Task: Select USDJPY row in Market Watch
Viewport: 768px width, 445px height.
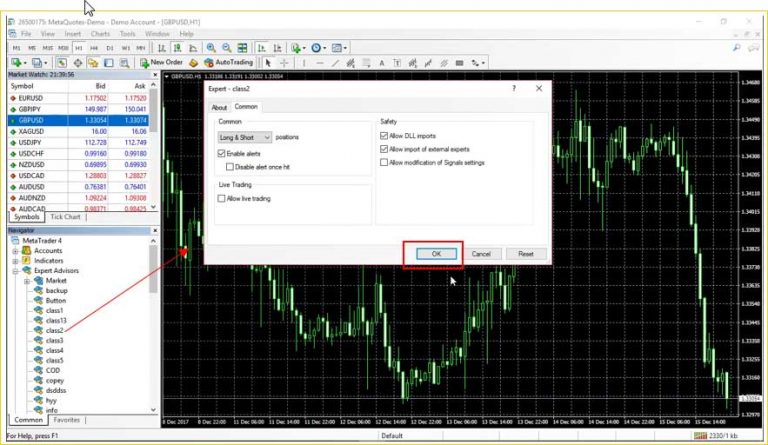Action: point(78,142)
